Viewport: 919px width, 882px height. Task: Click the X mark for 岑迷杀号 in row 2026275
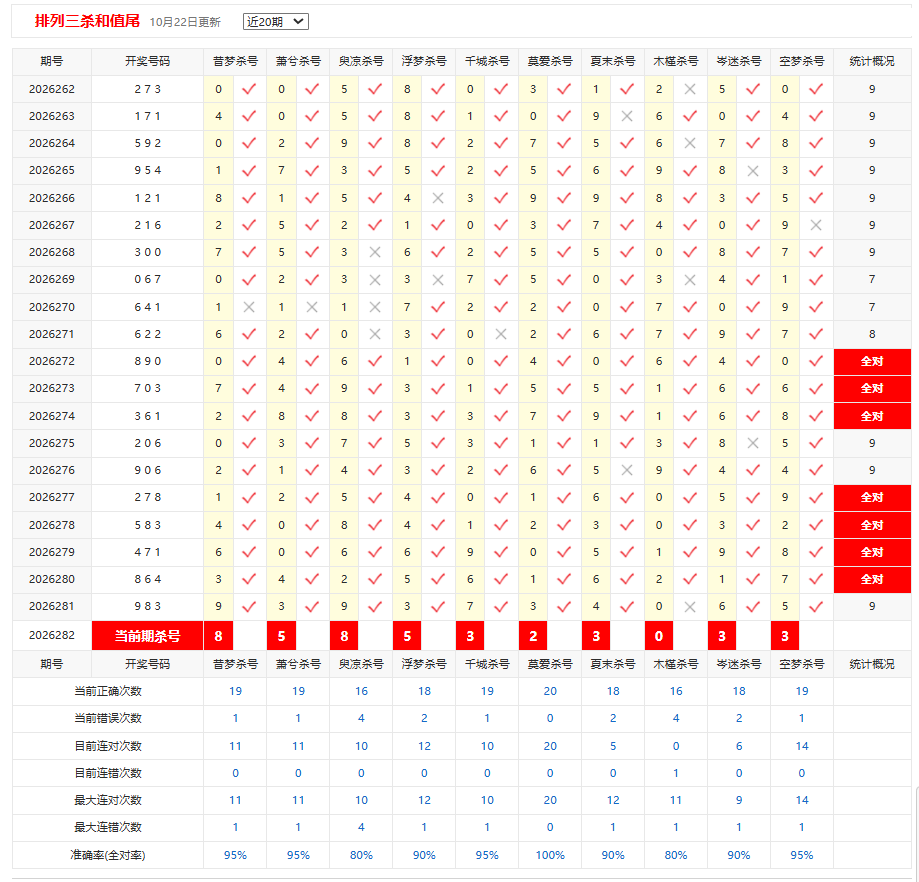[x=753, y=443]
